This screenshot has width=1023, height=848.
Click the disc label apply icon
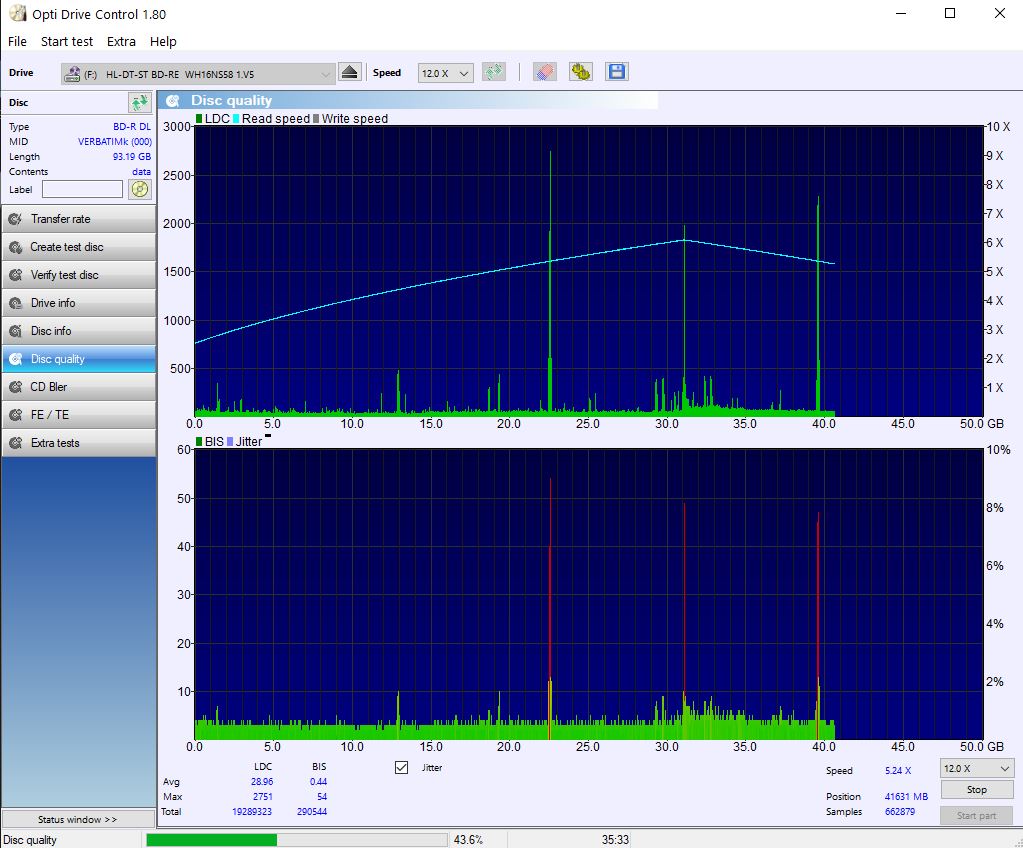pos(140,189)
